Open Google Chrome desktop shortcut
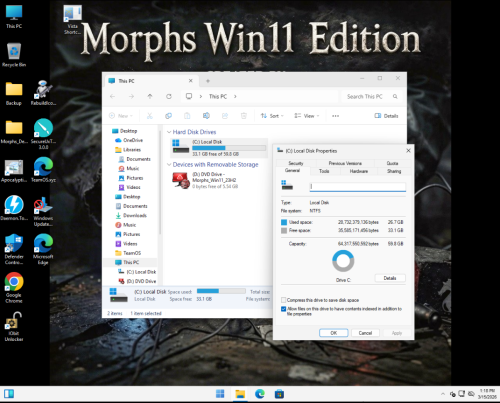500x403 pixels. [x=14, y=287]
